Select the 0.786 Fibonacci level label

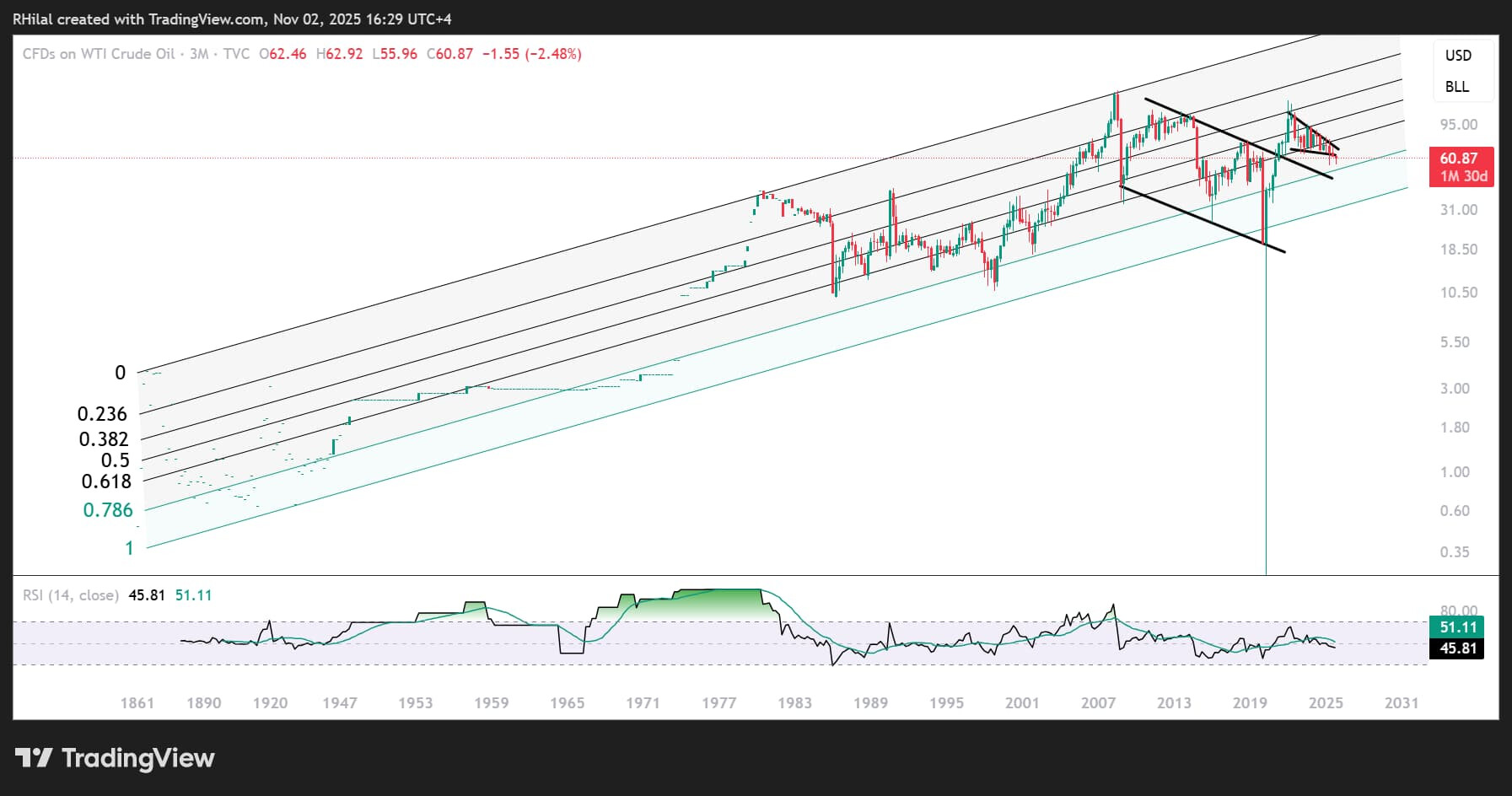108,510
